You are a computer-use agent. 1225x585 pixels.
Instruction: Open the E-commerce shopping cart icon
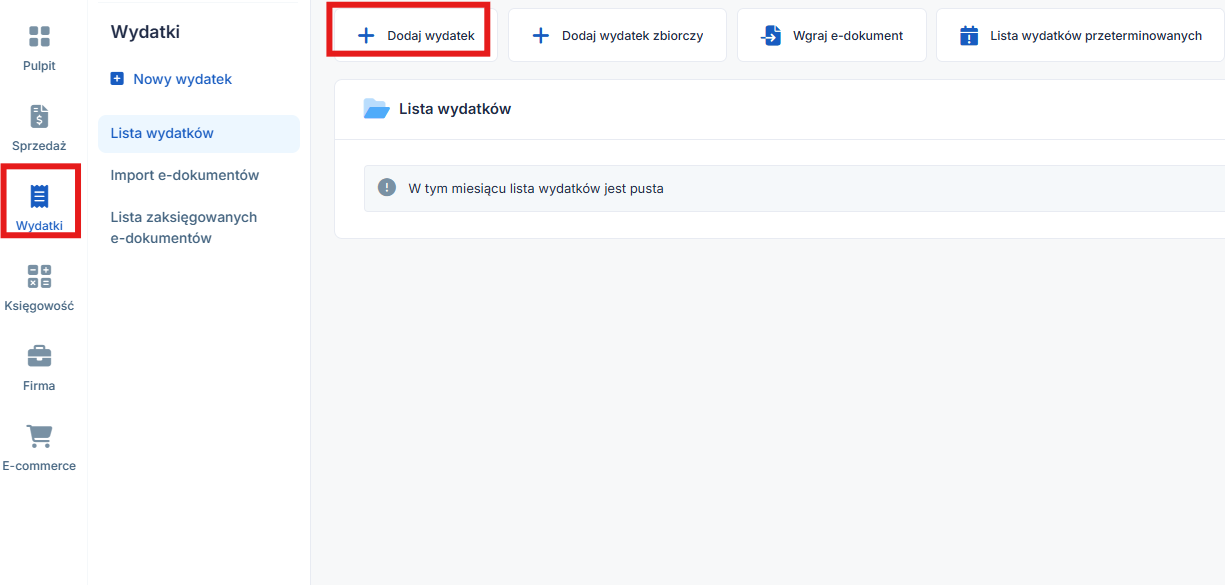tap(39, 436)
